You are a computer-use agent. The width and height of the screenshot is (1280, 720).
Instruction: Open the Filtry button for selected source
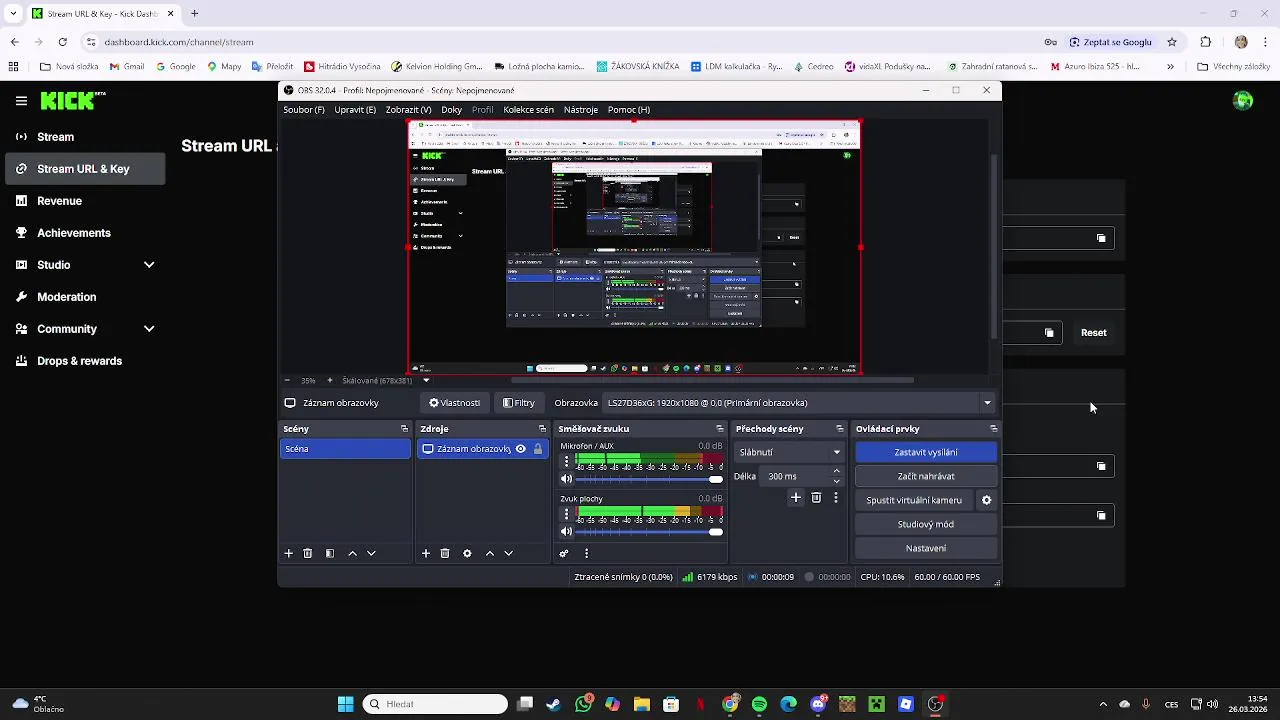pyautogui.click(x=519, y=403)
